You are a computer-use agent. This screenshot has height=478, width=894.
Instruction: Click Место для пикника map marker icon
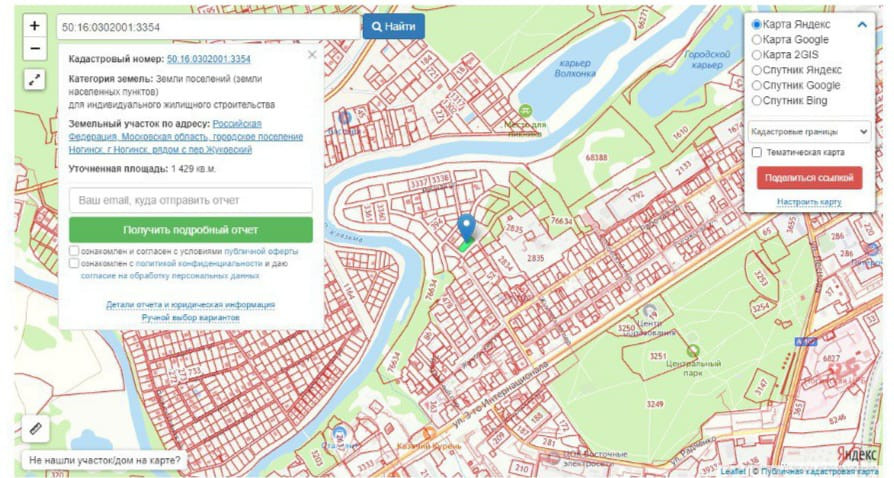click(525, 111)
